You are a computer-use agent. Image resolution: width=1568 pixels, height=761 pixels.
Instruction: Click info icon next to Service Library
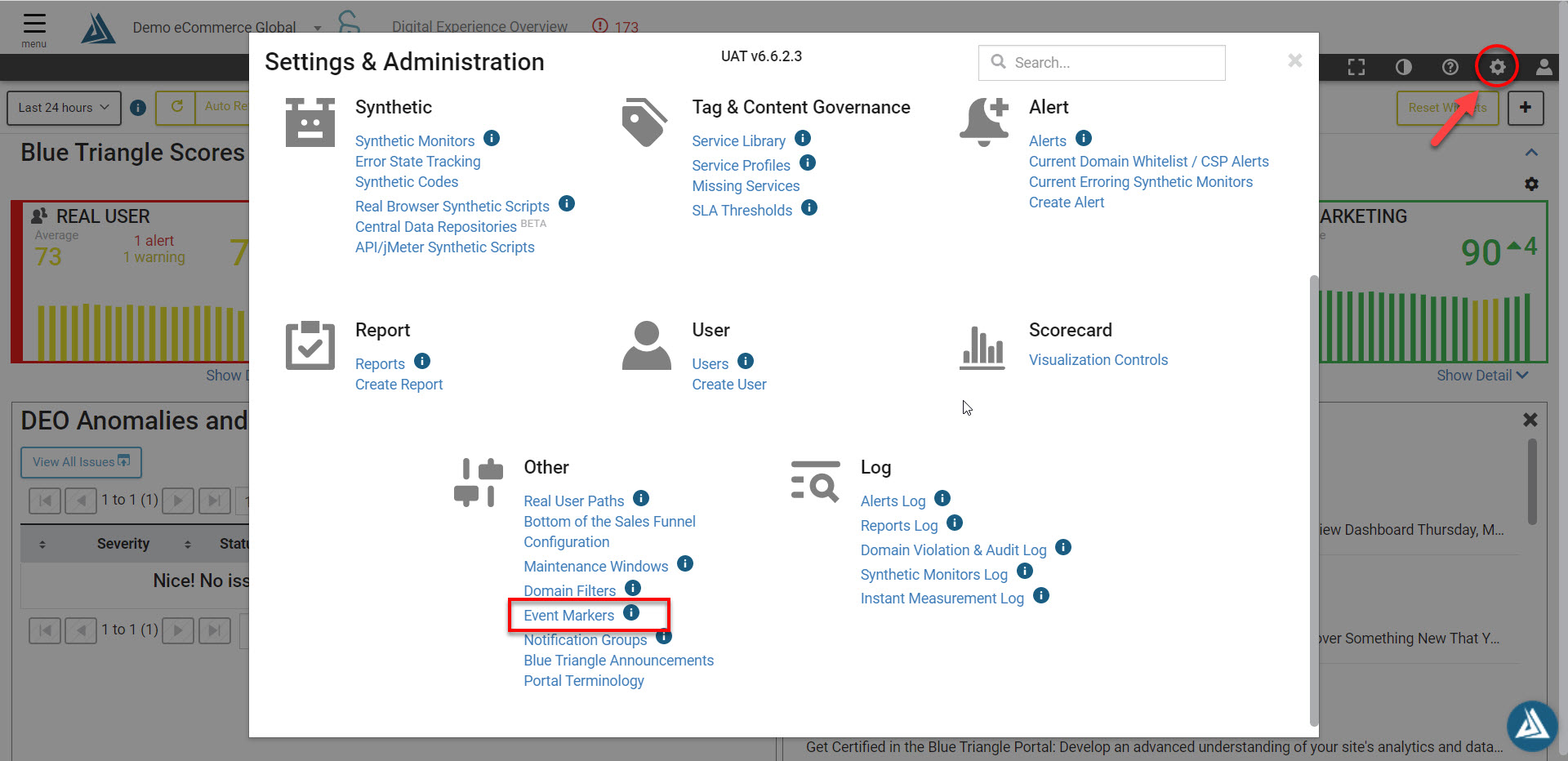point(803,138)
